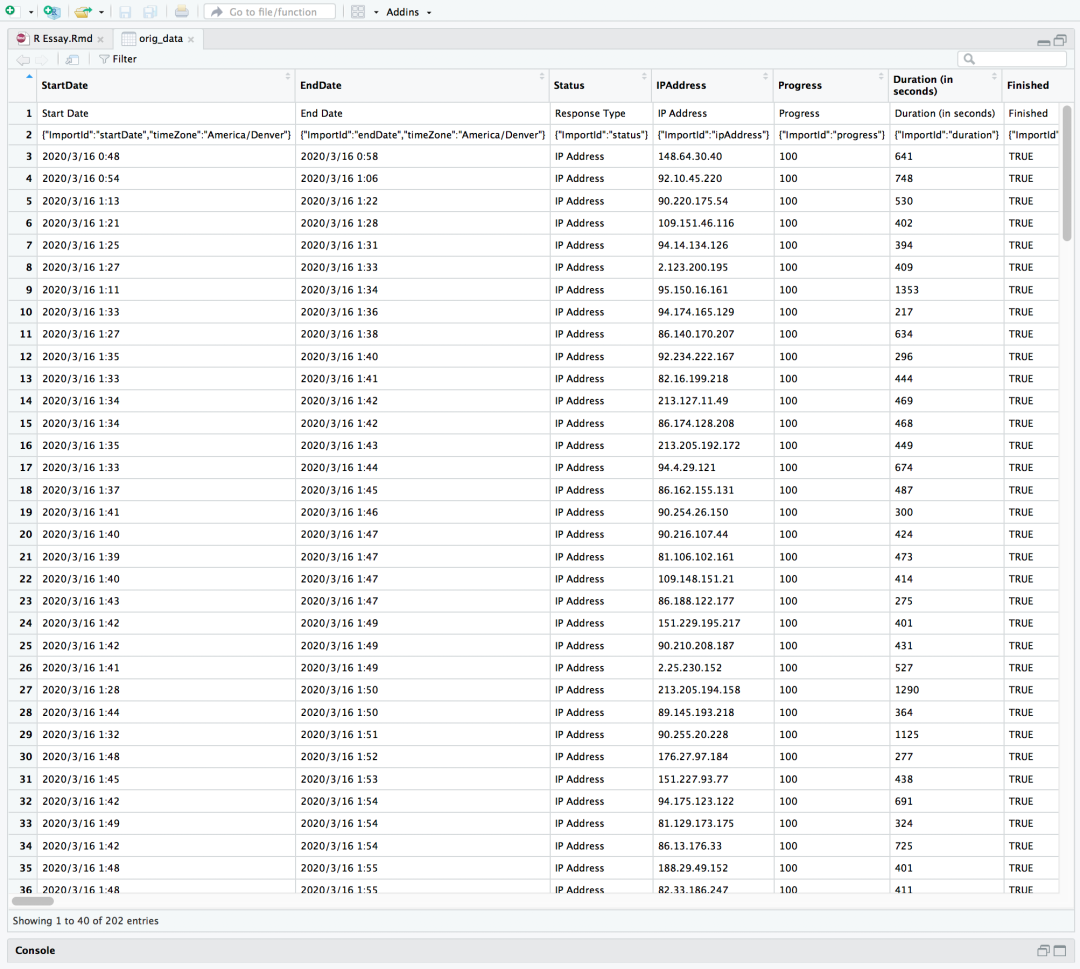Select row number 20
Image resolution: width=1080 pixels, height=969 pixels.
25,534
